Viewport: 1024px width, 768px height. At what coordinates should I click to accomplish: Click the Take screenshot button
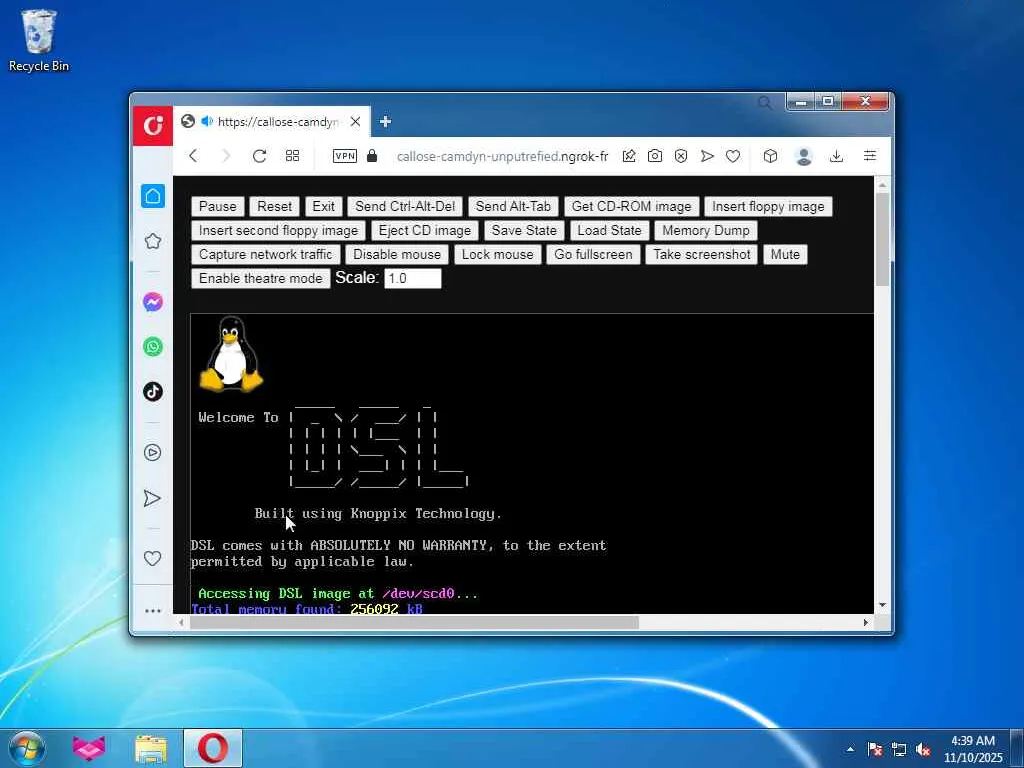702,255
